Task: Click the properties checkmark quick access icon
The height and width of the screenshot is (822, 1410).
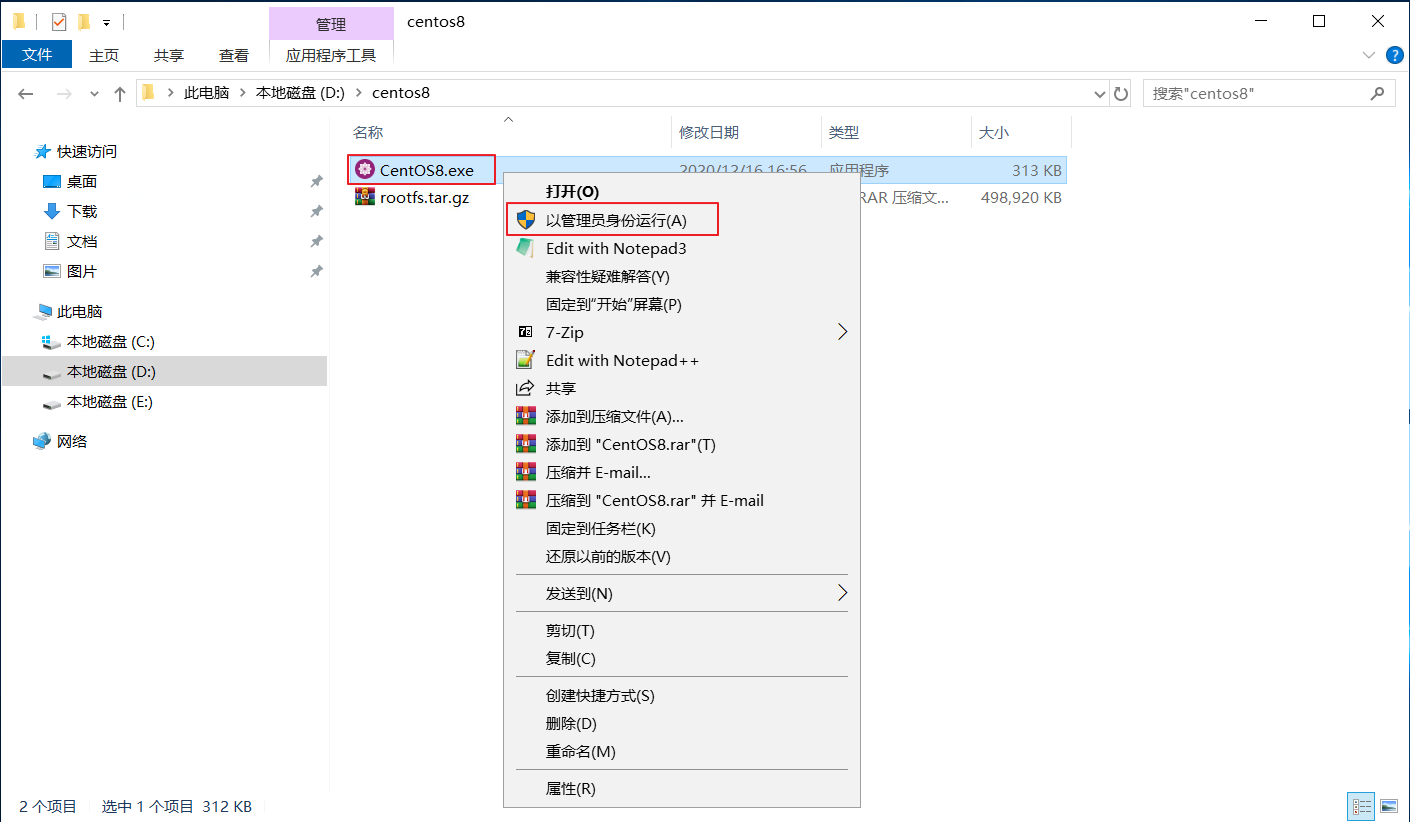Action: [58, 21]
